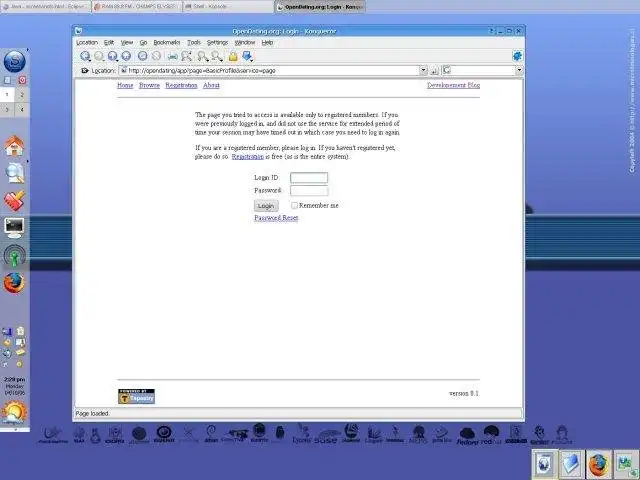Viewport: 640px width, 480px height.
Task: Clear the location bar with the clear icon
Action: pyautogui.click(x=85, y=71)
